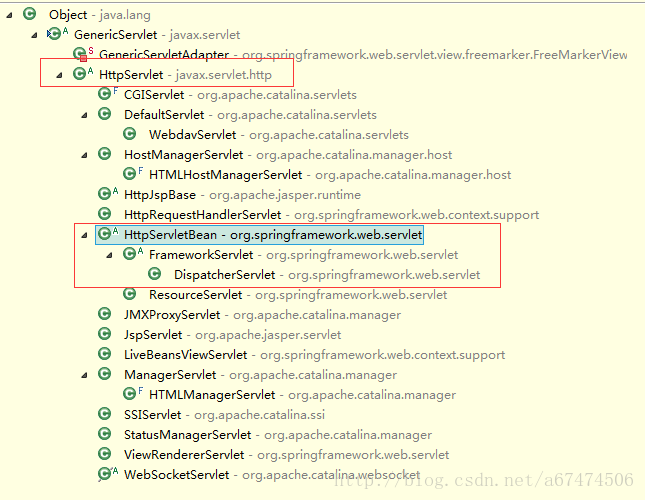Select the JMXProxyServlet entry
Screen dimensions: 645x500
262,314
